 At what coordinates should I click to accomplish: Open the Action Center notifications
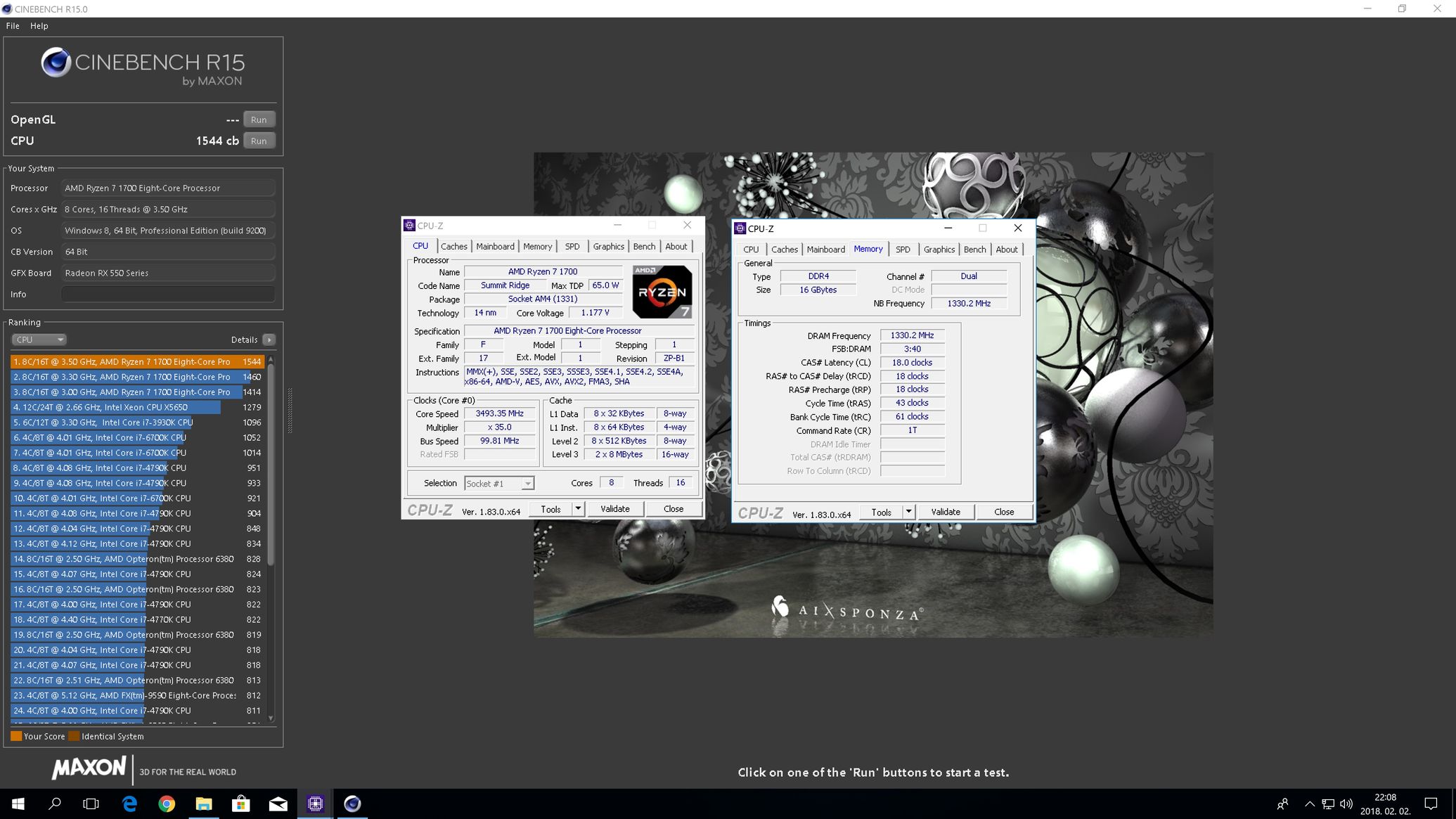pos(1431,804)
